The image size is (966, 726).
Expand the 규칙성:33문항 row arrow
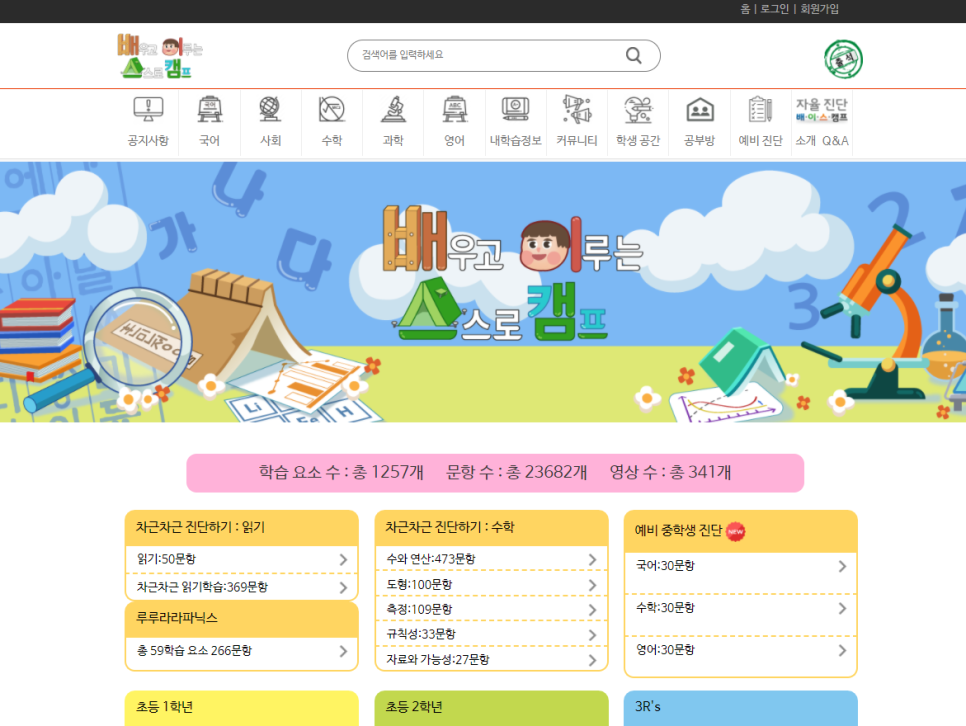(592, 635)
